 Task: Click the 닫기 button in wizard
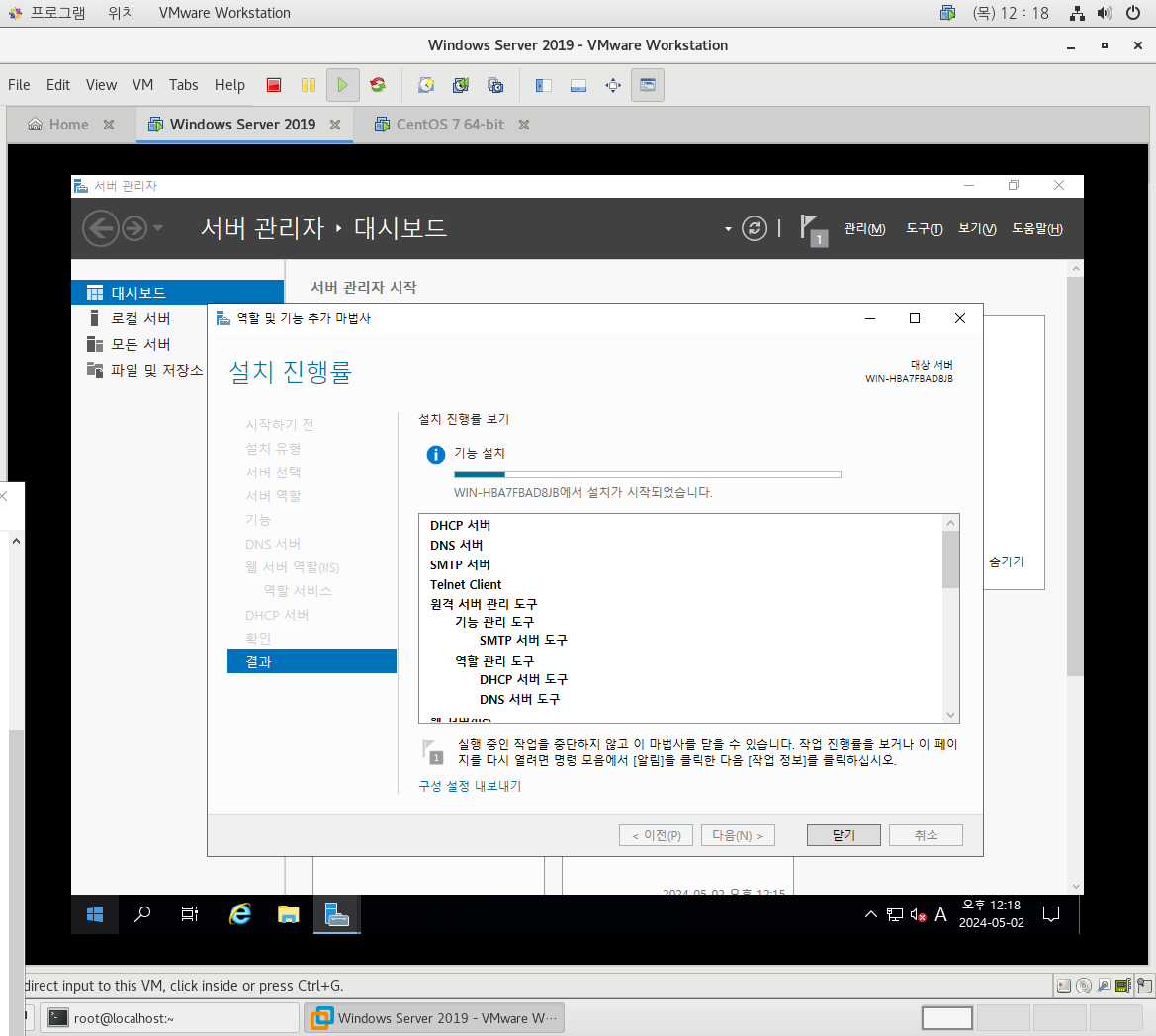(844, 835)
